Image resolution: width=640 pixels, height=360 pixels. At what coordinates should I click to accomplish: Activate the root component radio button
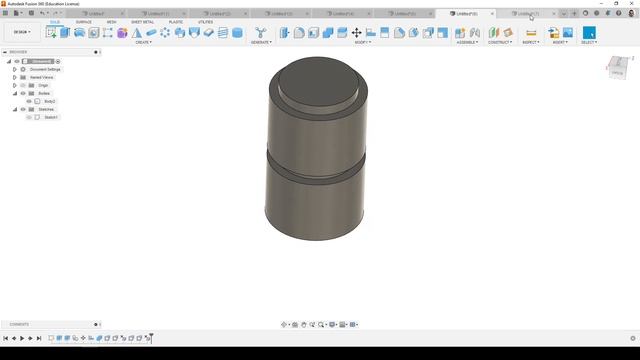point(58,61)
